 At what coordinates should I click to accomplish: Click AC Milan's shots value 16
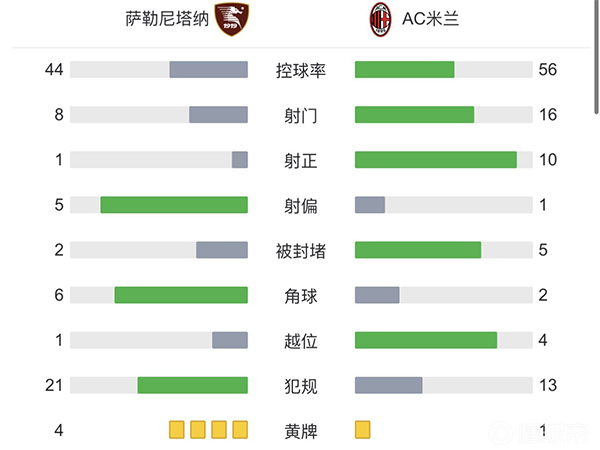coord(547,115)
